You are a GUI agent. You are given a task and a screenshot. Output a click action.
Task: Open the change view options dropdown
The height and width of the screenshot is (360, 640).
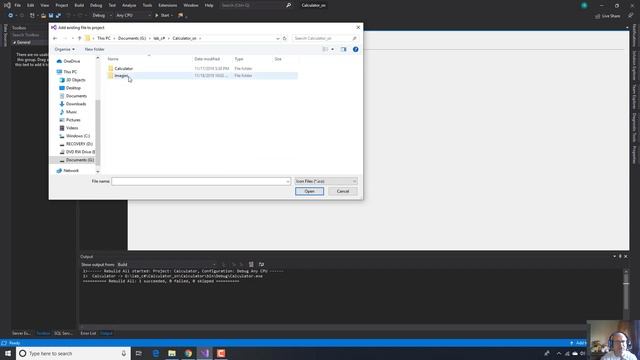click(x=332, y=49)
